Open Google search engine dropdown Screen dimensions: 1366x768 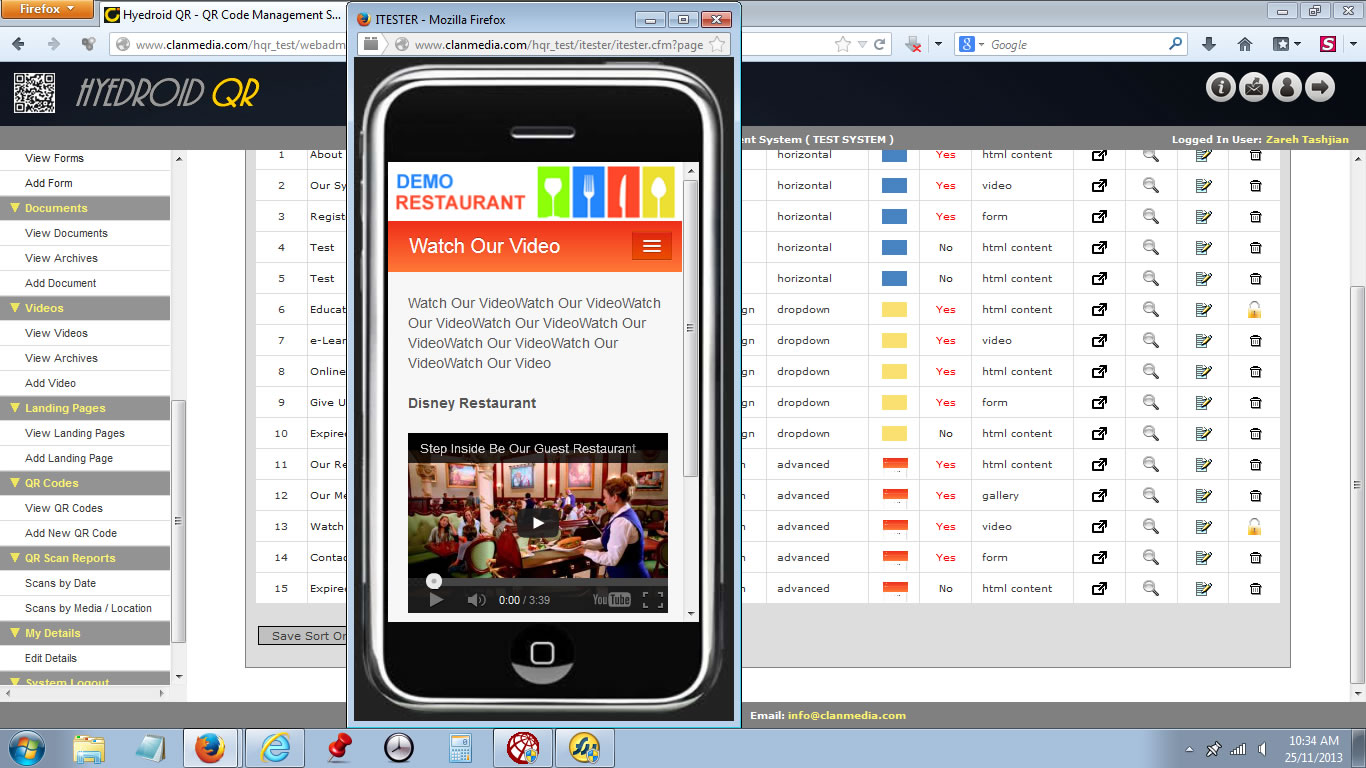[973, 45]
